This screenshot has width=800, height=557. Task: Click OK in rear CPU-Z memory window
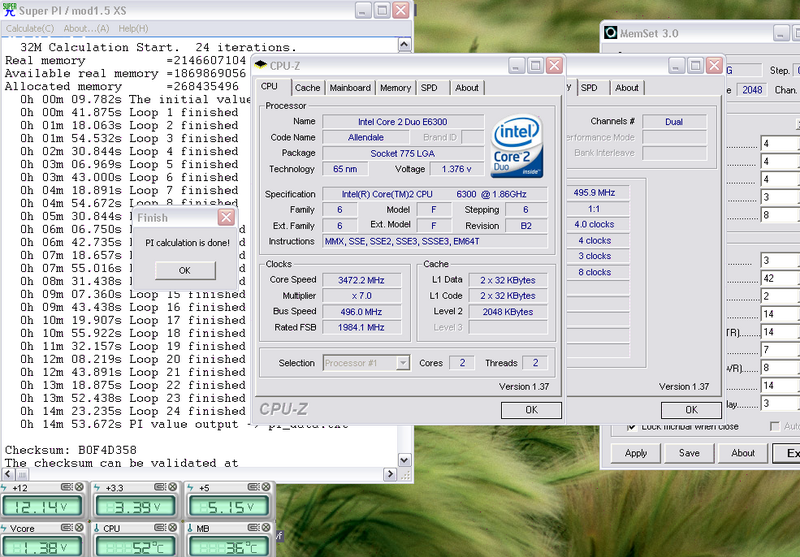click(691, 410)
